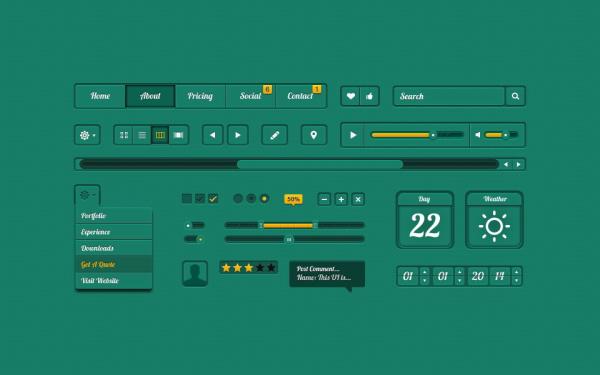Click into the Search input field

tap(450, 96)
